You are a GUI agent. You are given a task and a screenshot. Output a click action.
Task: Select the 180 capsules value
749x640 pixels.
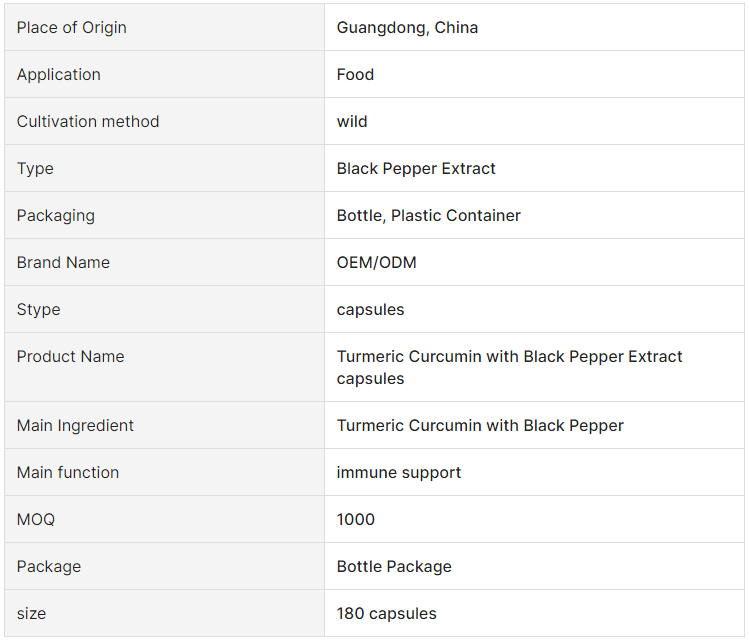(386, 613)
